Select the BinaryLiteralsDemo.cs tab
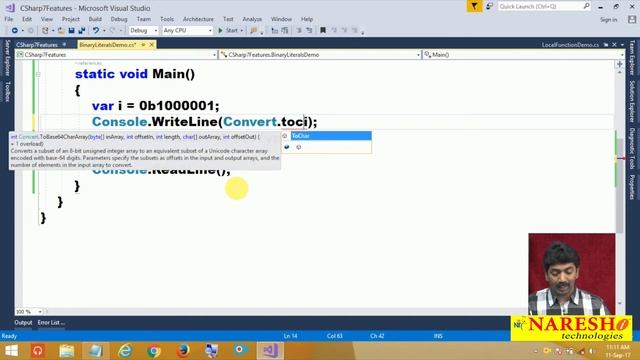This screenshot has height=360, width=640. [108, 45]
